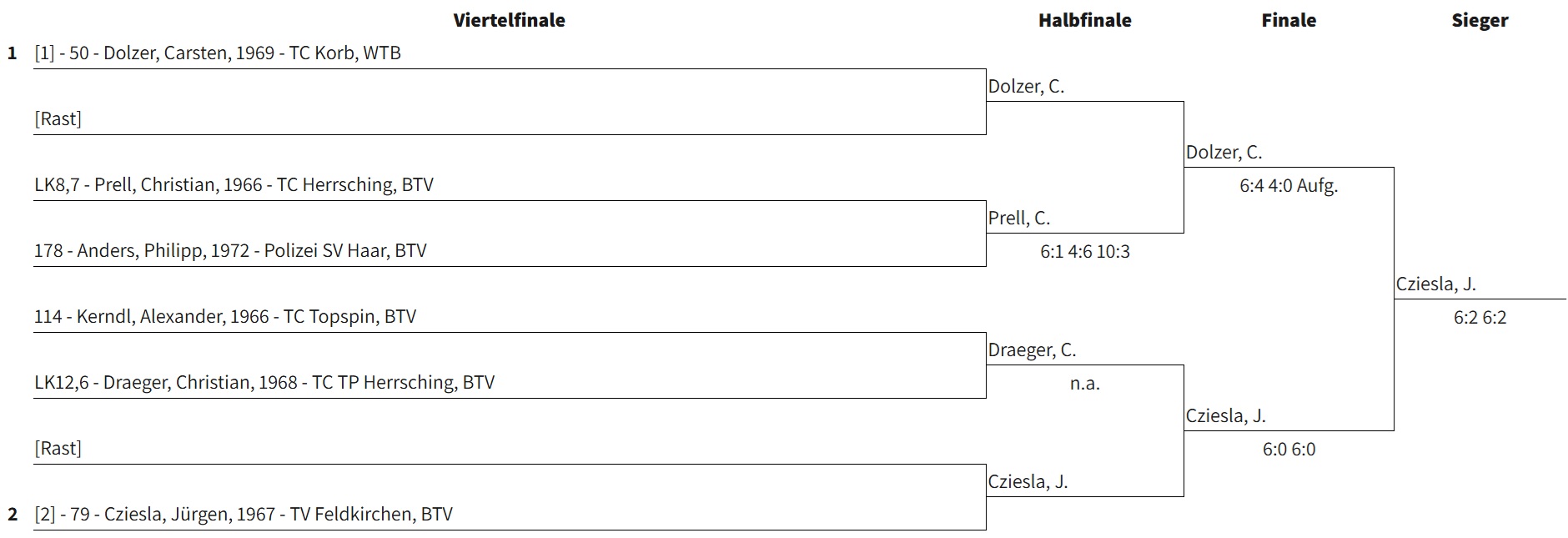Click the 6:1 4:6 10:3 match score
This screenshot has height=538, width=1568.
(x=1084, y=251)
